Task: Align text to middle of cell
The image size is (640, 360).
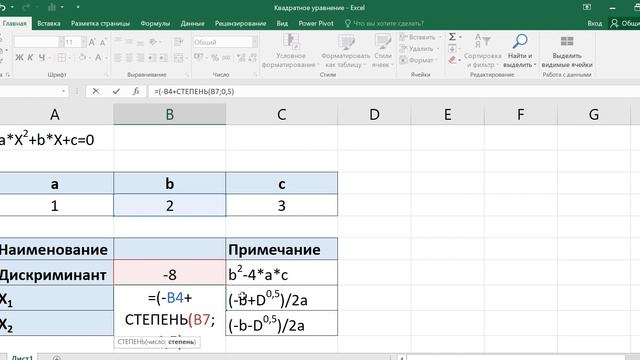Action: (x=129, y=42)
